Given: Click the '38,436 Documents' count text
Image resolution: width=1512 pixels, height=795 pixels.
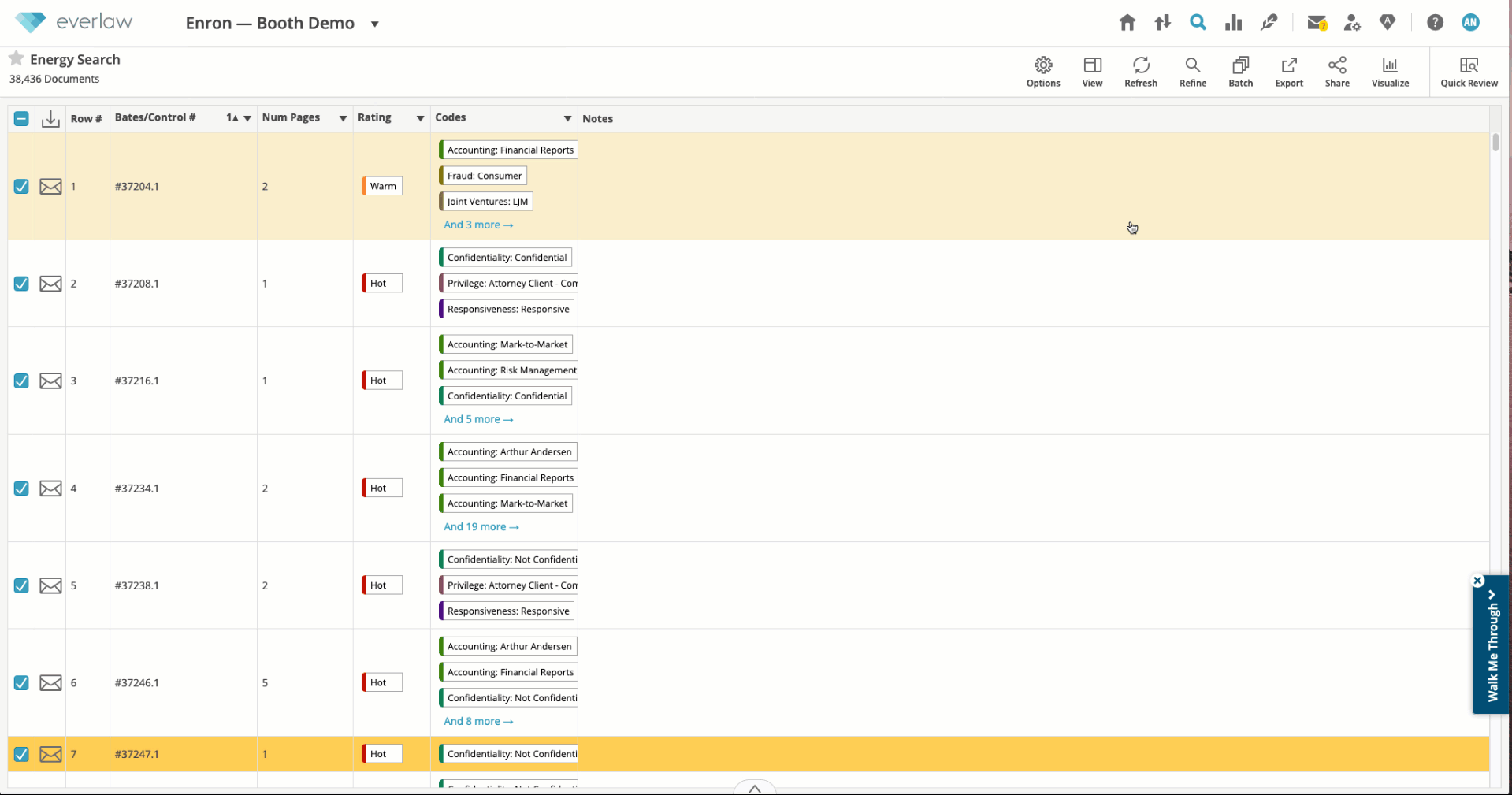Looking at the screenshot, I should coord(54,79).
